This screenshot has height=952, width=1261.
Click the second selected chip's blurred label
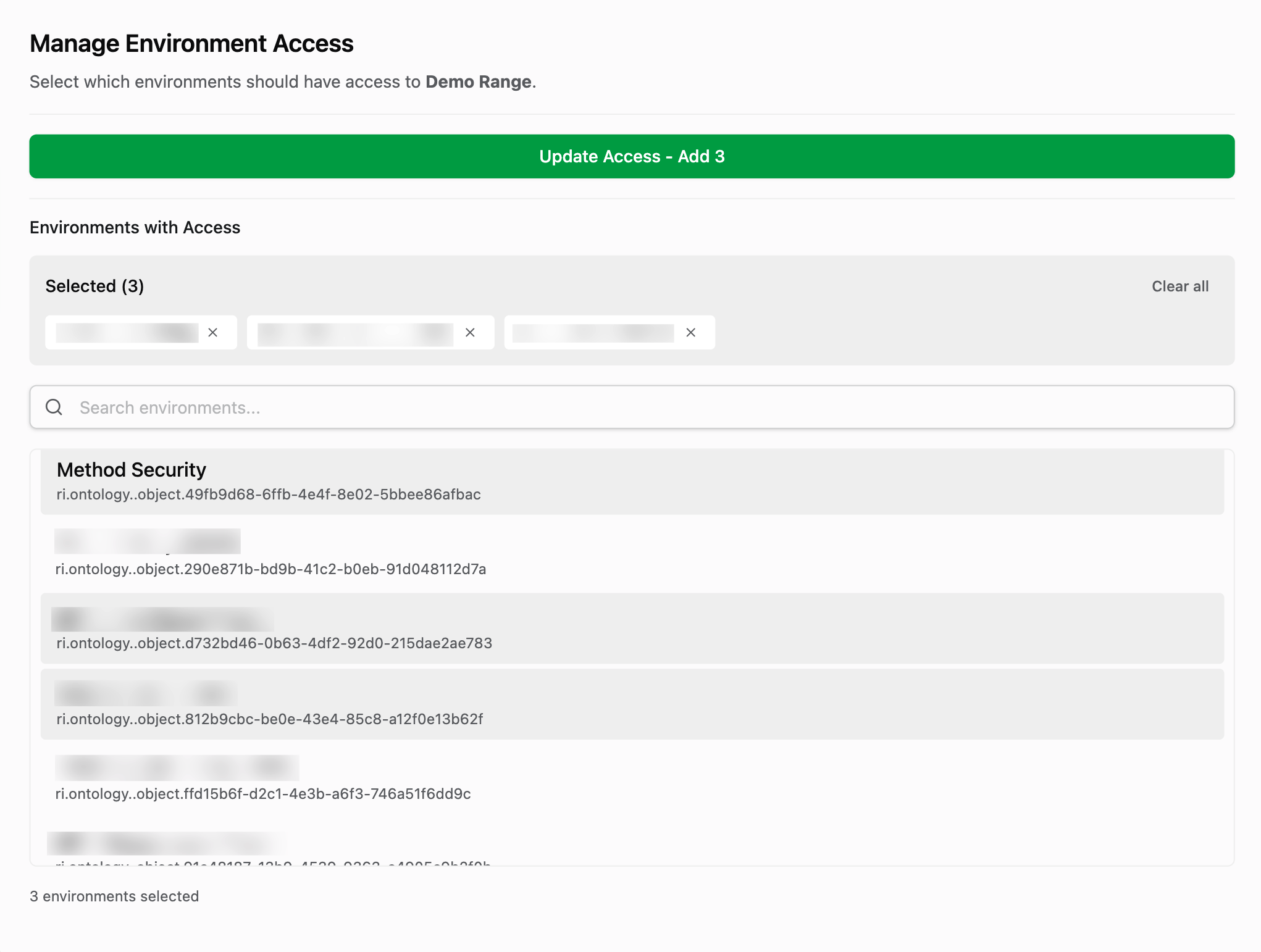click(355, 333)
